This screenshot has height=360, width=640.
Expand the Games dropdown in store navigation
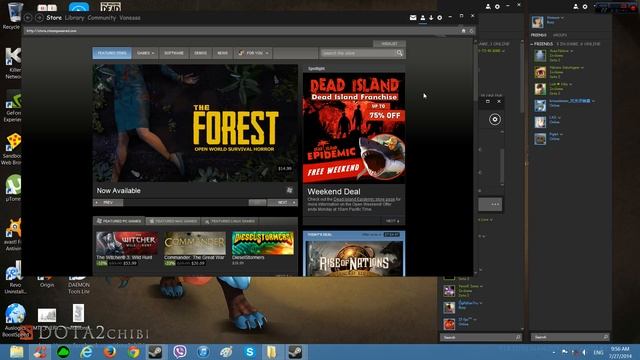(x=145, y=53)
